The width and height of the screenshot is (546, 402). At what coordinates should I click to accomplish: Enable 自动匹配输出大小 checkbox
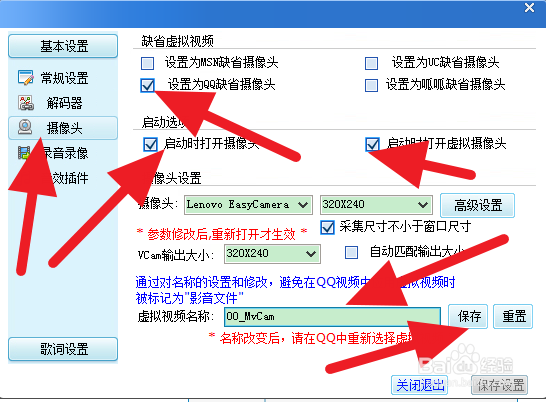click(x=351, y=252)
